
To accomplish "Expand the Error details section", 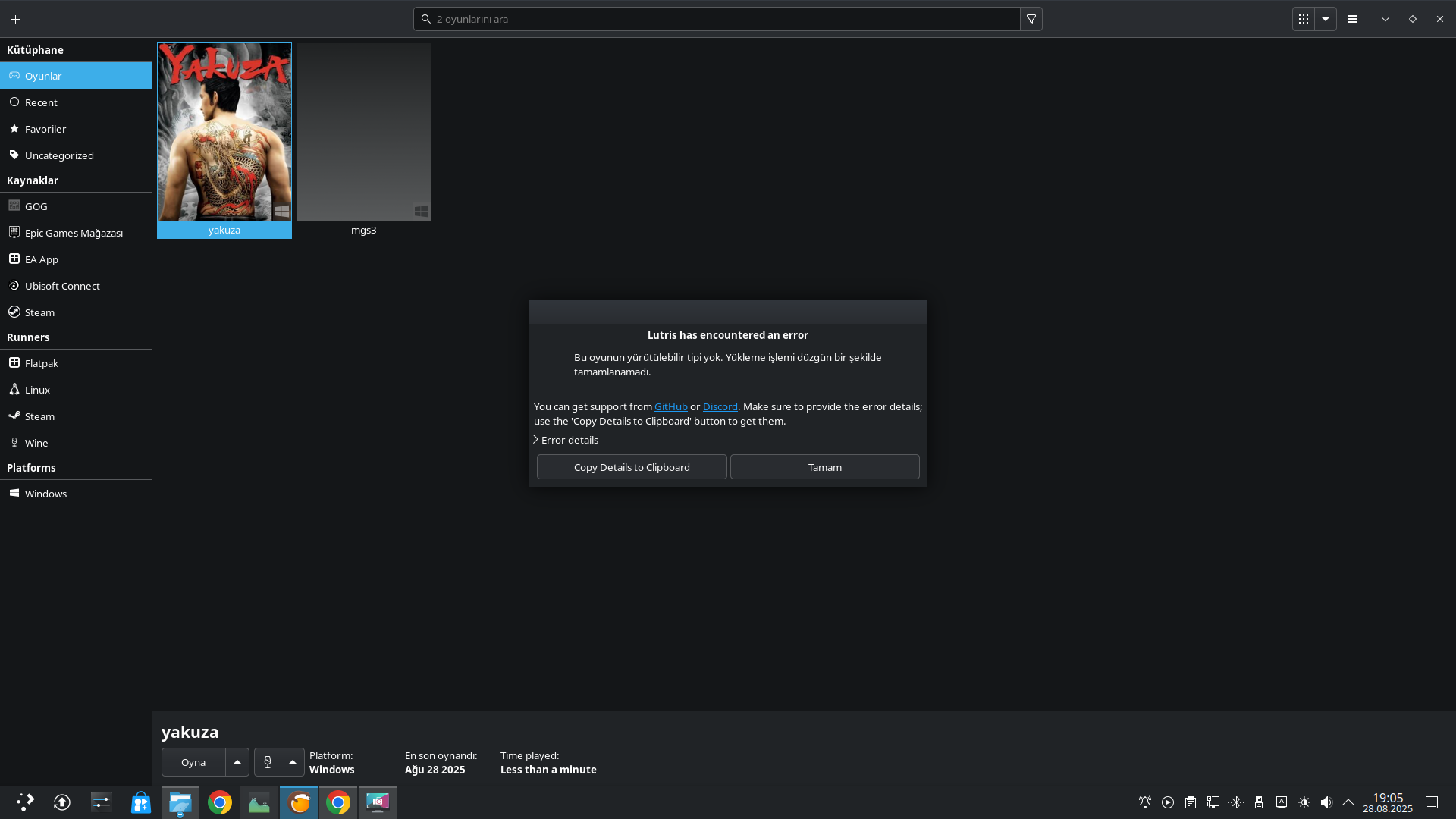I will (x=566, y=440).
